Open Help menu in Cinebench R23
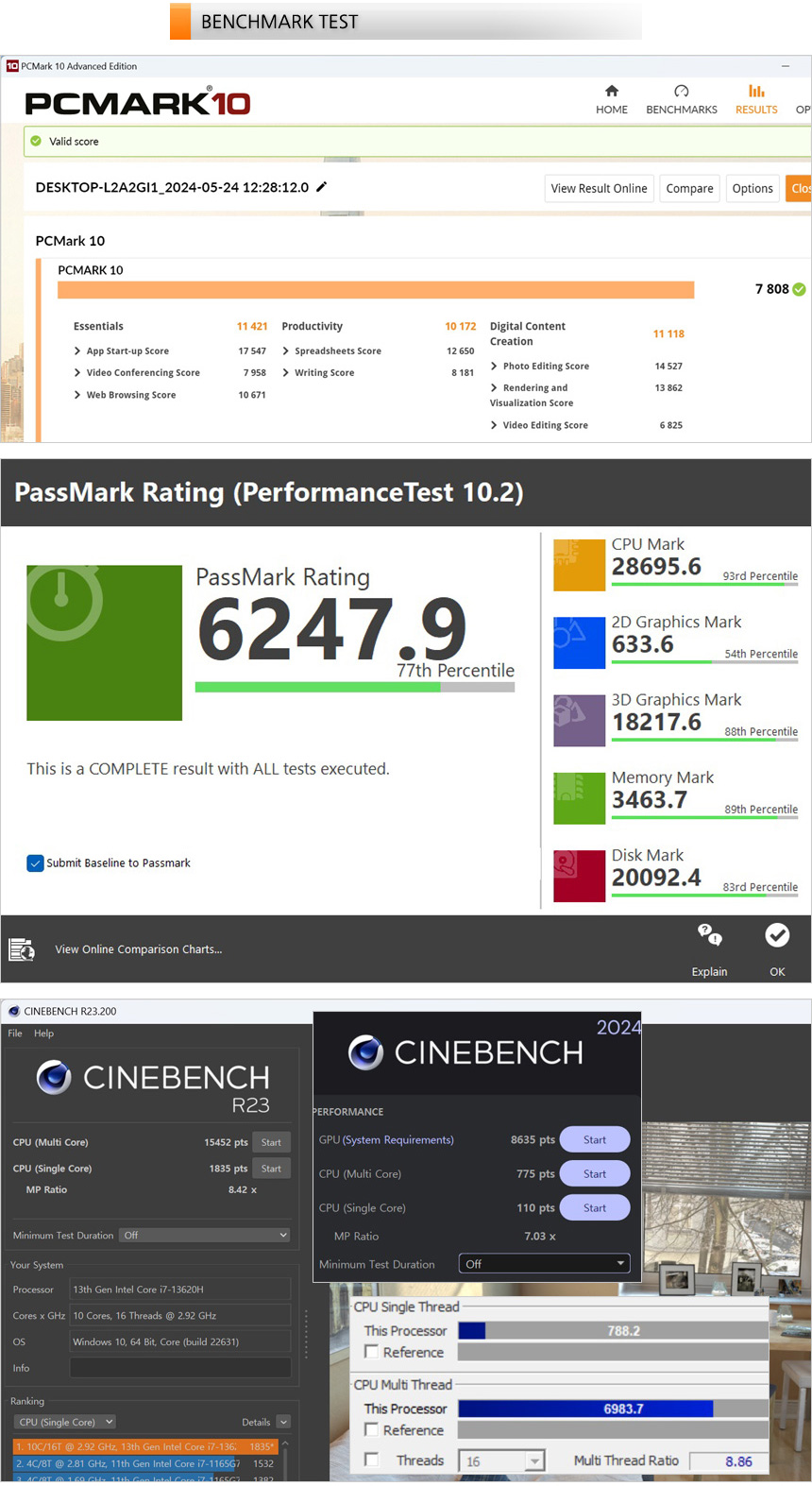This screenshot has height=1486, width=812. pyautogui.click(x=43, y=1033)
